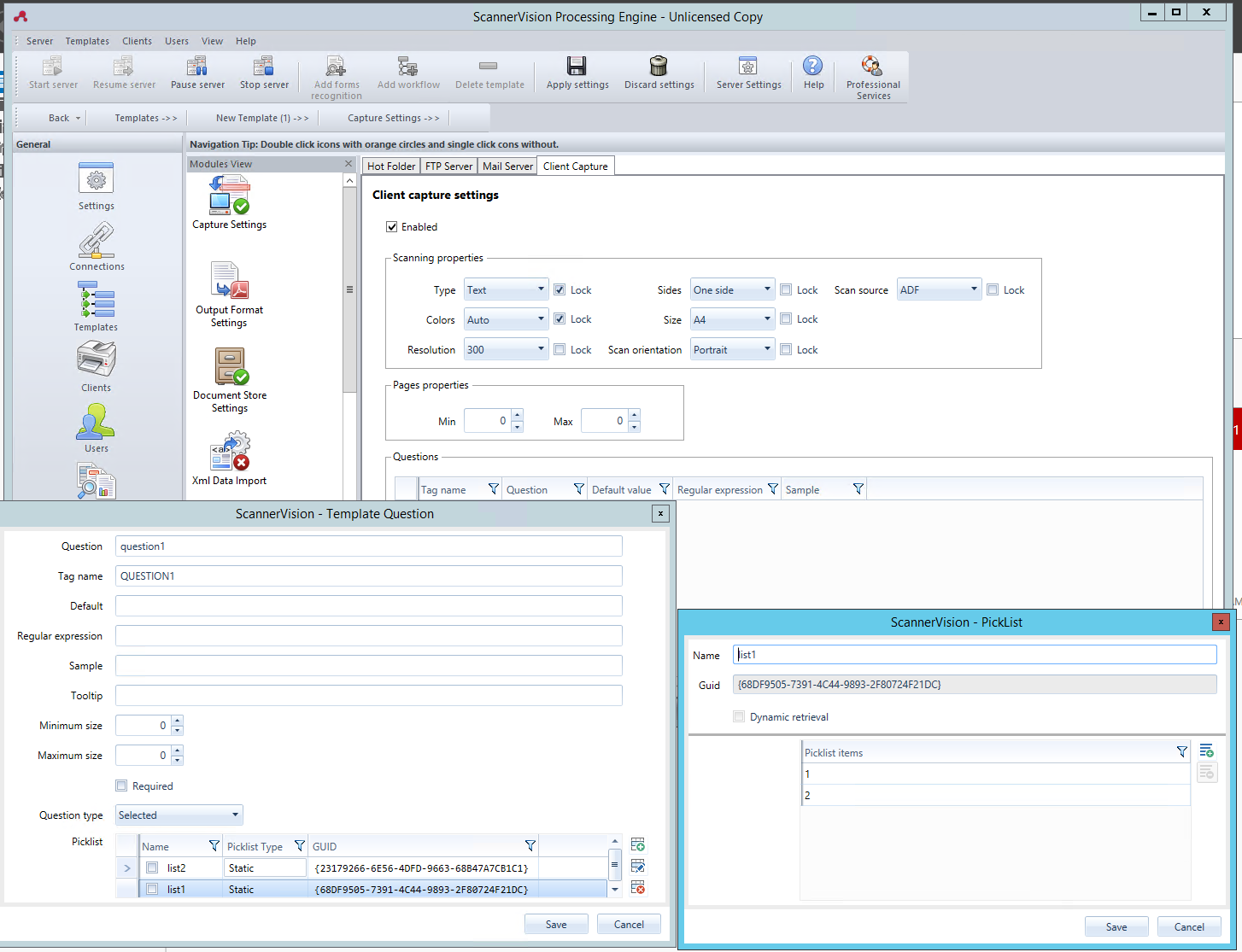
Task: Click Save in the PickList dialog
Action: click(x=1116, y=927)
